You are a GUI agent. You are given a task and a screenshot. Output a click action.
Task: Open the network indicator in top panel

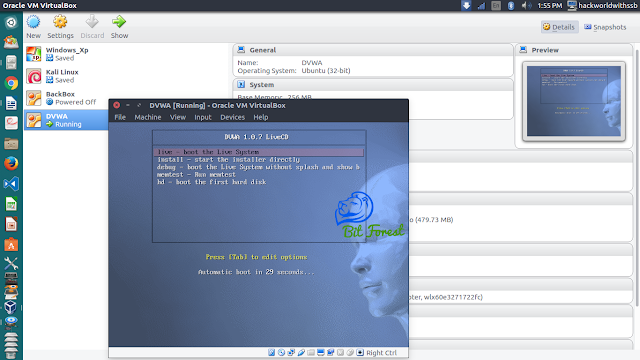click(x=481, y=5)
